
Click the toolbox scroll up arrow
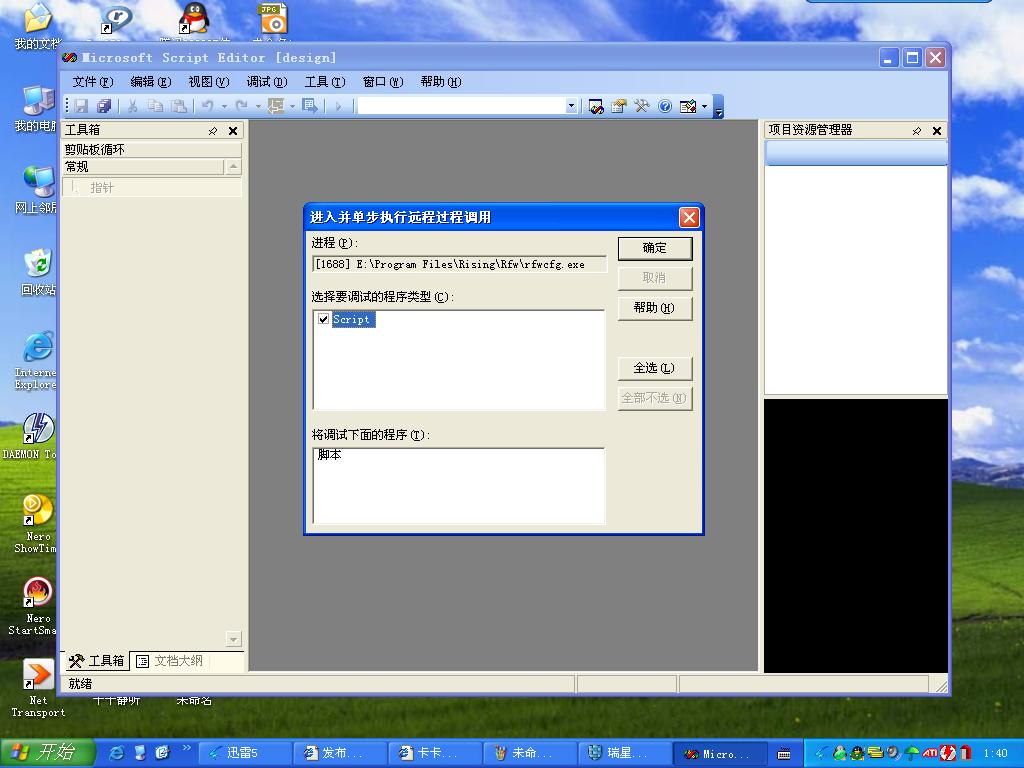click(233, 167)
